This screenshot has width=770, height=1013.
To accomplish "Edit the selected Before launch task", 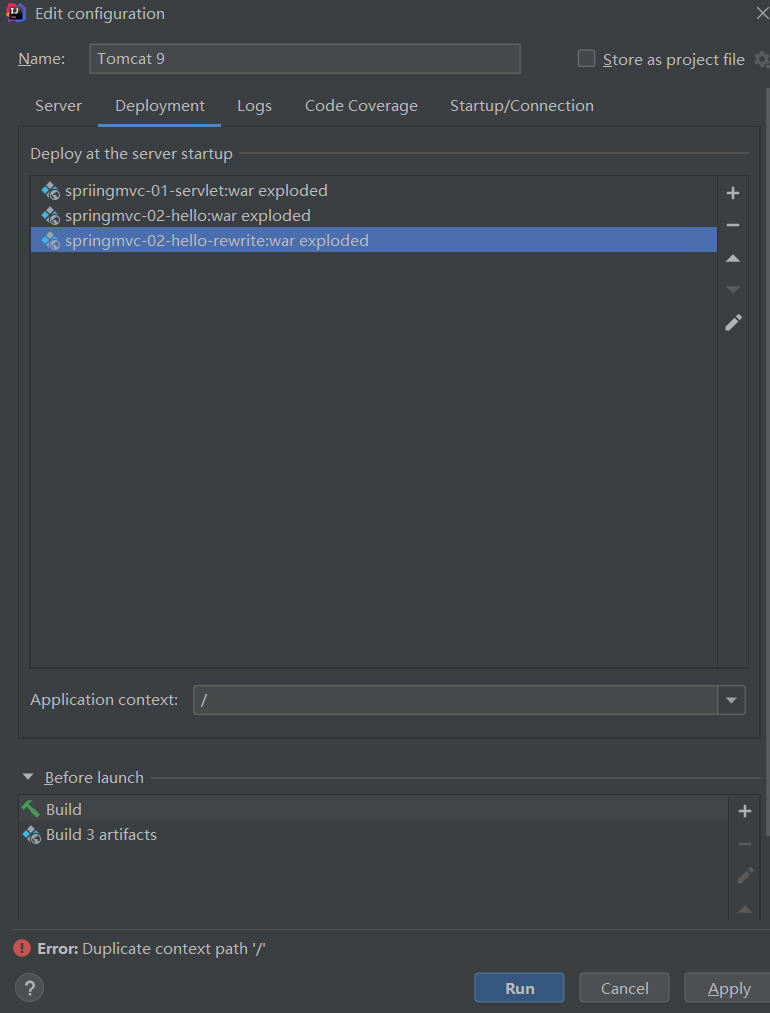I will point(744,875).
